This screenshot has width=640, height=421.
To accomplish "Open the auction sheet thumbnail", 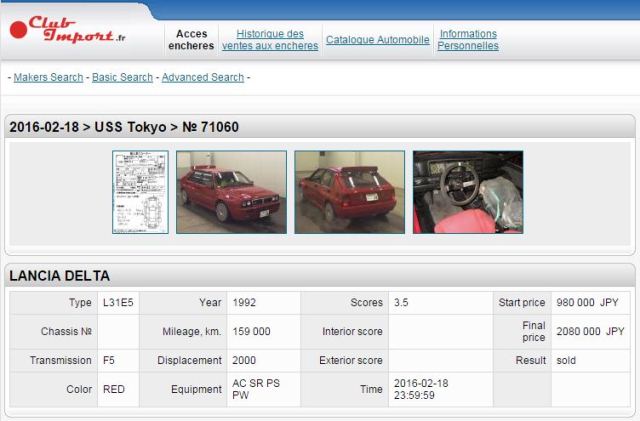I will pyautogui.click(x=140, y=192).
